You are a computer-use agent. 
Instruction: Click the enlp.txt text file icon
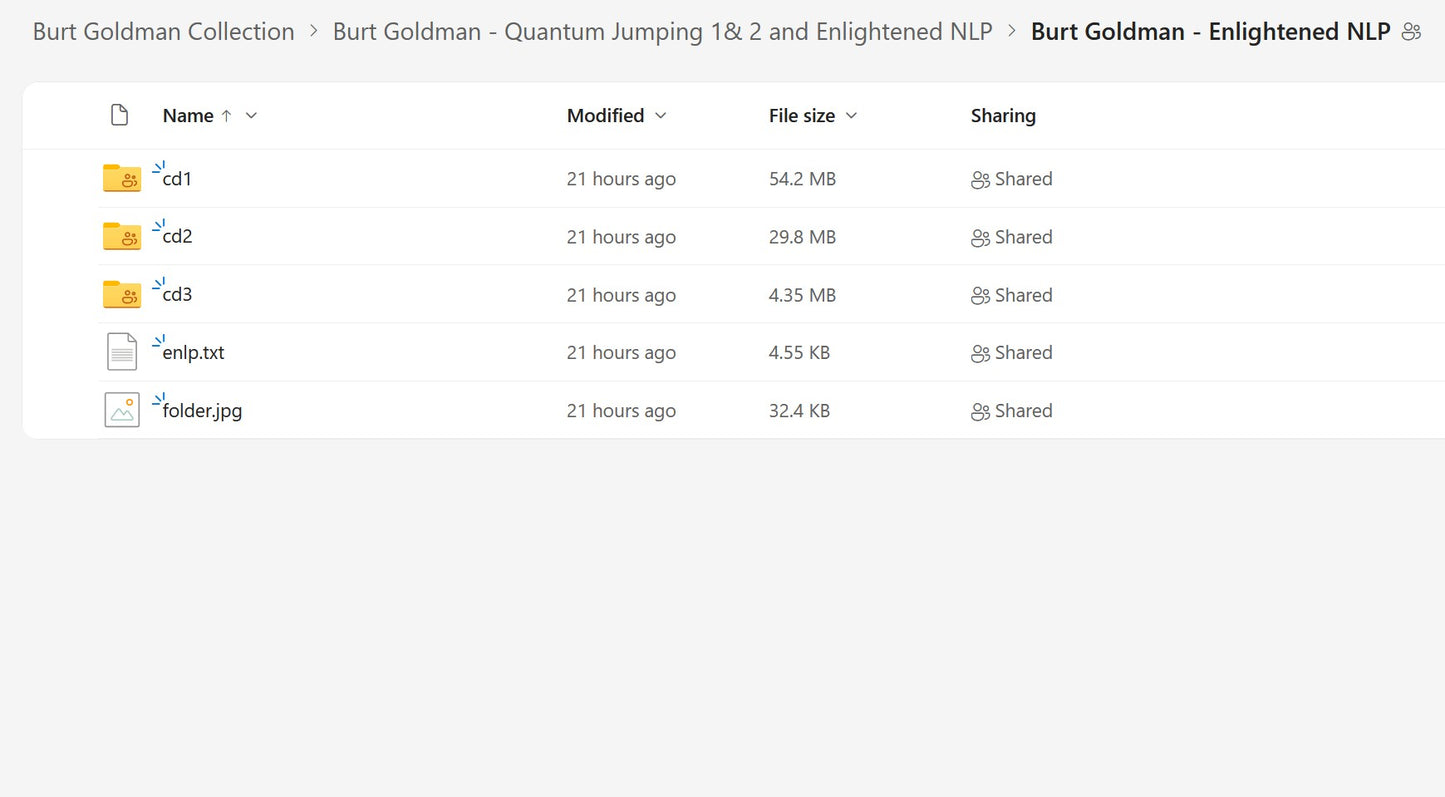122,352
